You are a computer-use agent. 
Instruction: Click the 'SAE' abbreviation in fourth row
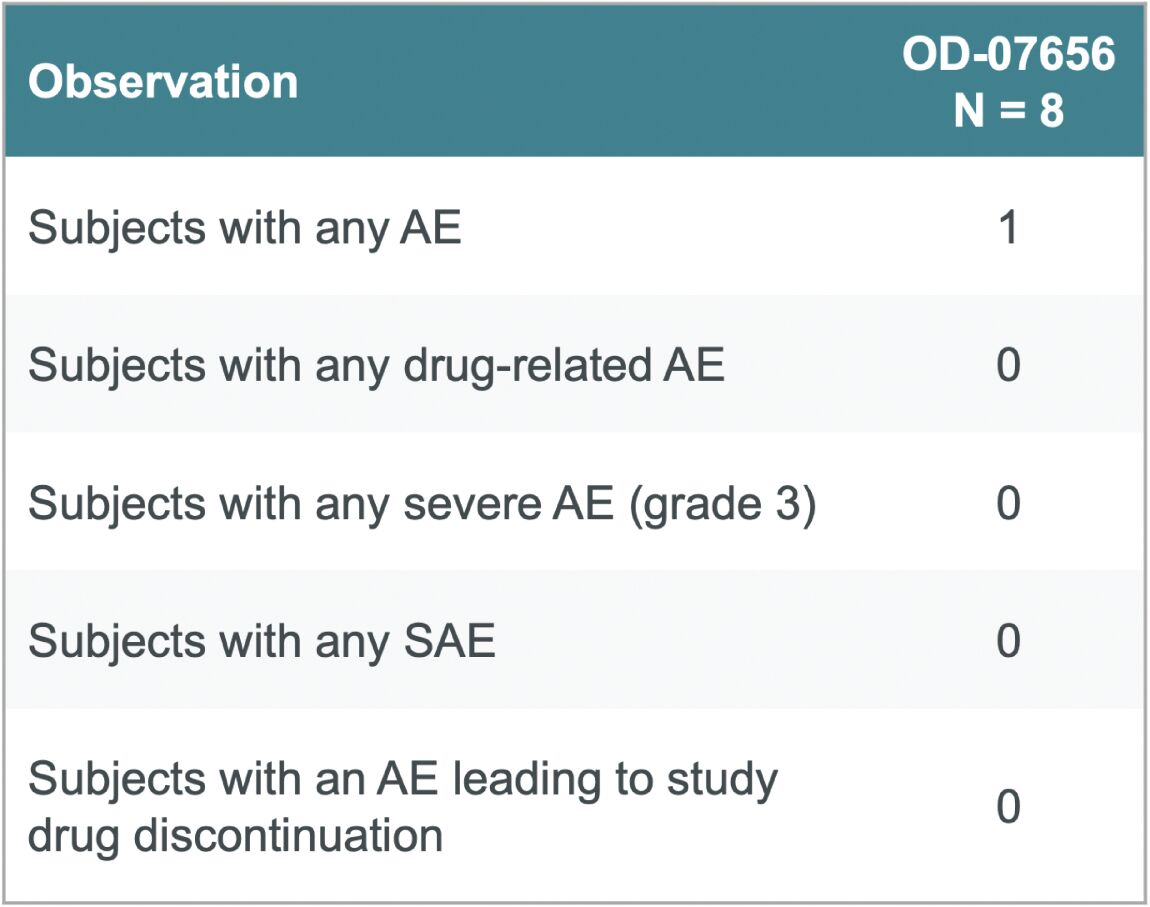450,640
